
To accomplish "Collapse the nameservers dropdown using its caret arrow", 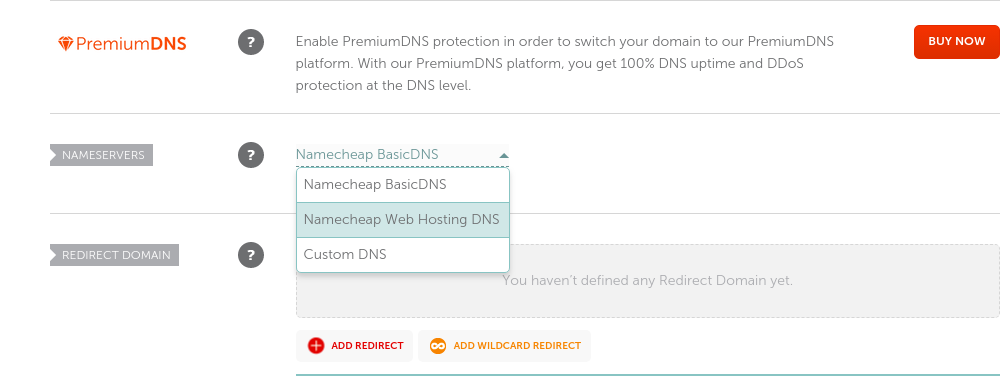I will 504,155.
